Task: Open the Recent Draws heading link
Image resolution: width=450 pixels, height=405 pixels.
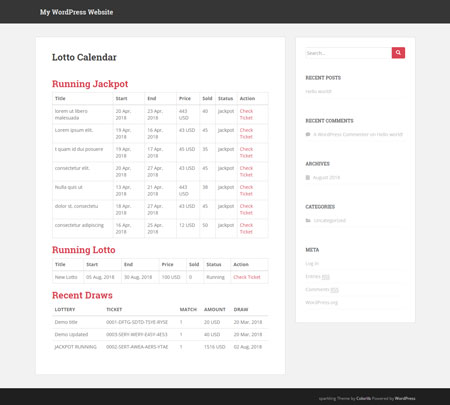Action: coord(82,295)
